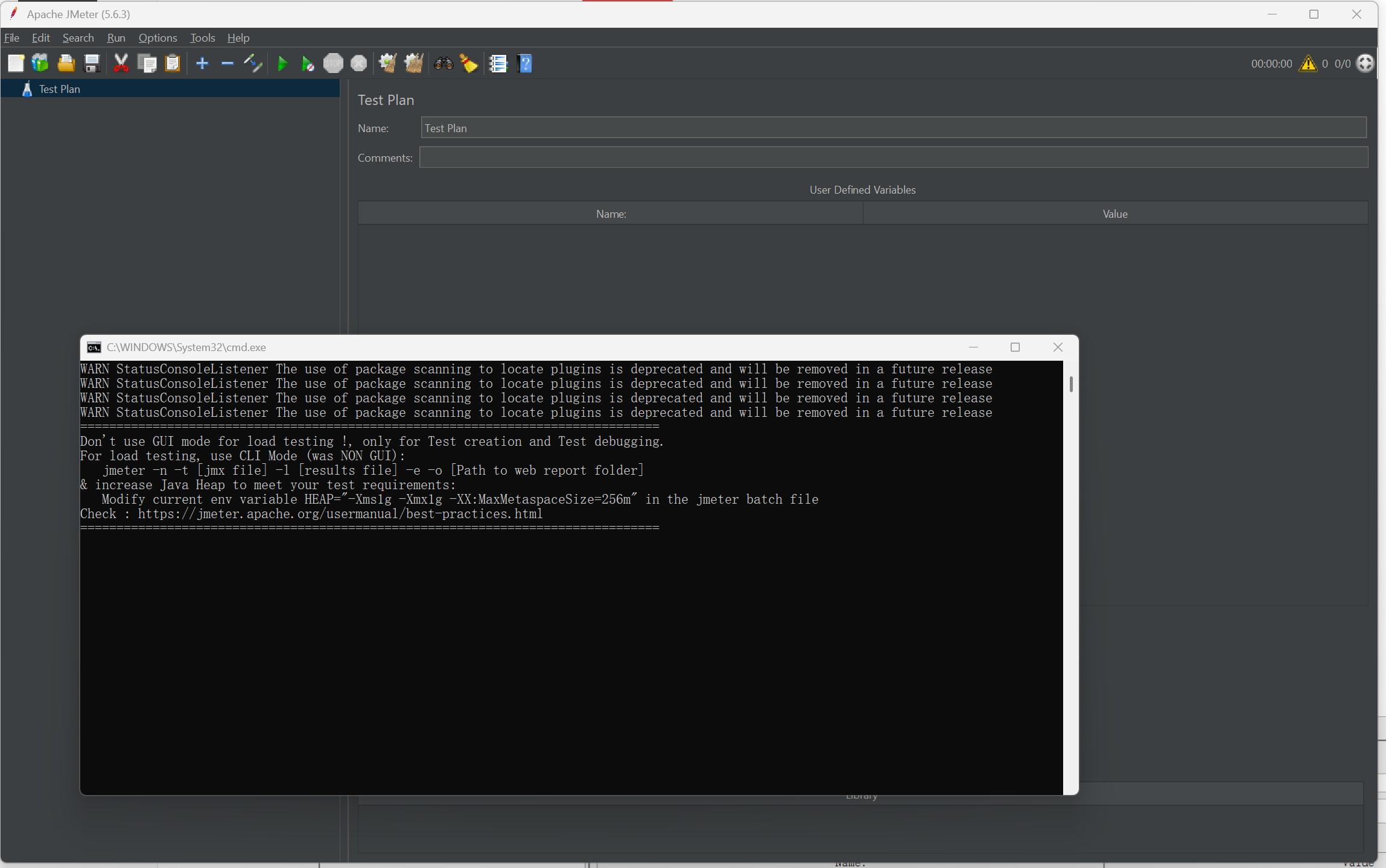Click the grey Stop test icon
1386x868 pixels.
point(333,63)
